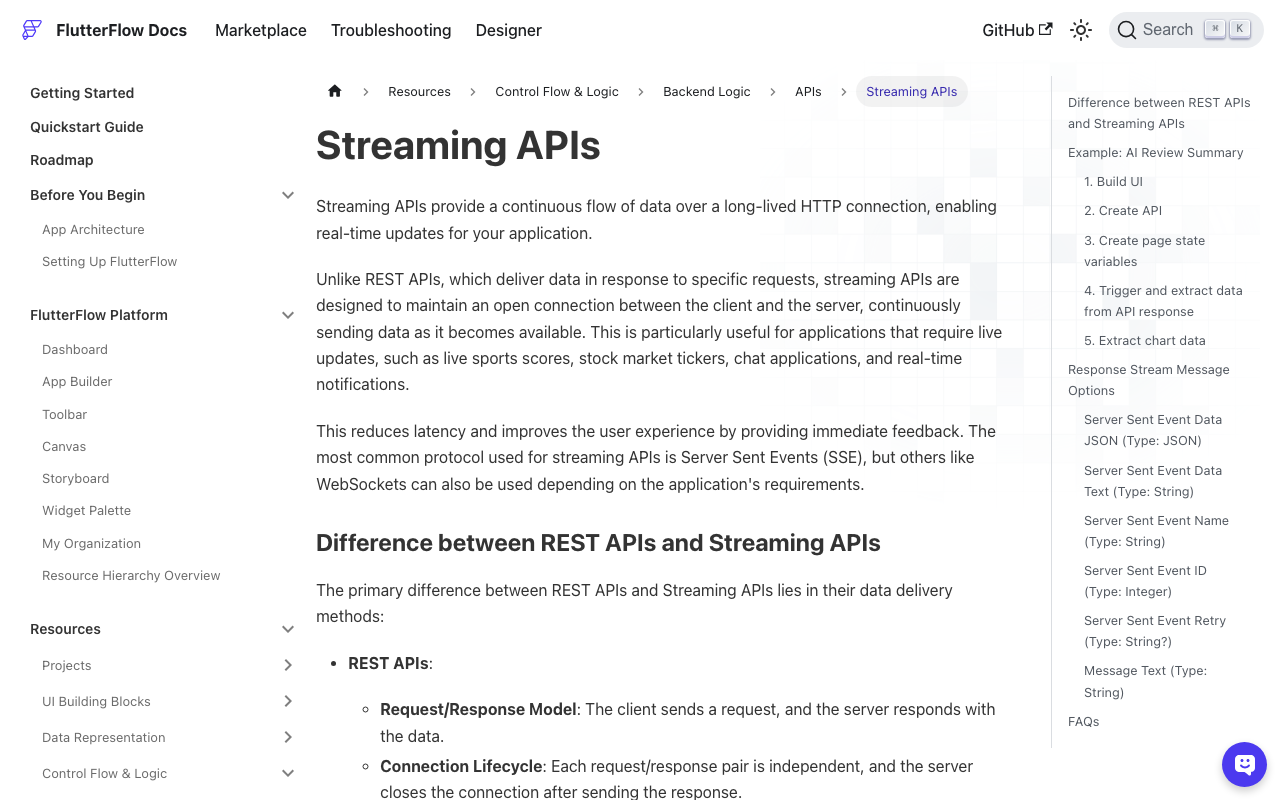This screenshot has height=800, width=1280.
Task: Jump to Message Text (Type: String)
Action: (1146, 681)
